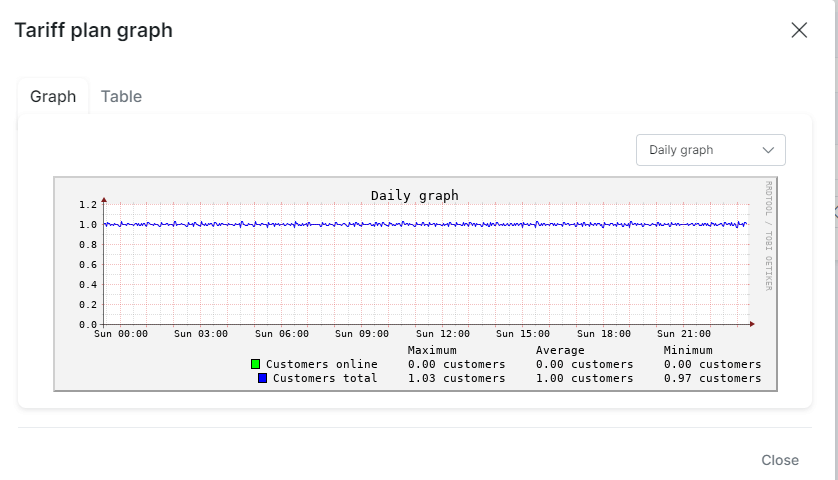Click the Minimum column header
This screenshot has height=480, width=838.
(688, 350)
